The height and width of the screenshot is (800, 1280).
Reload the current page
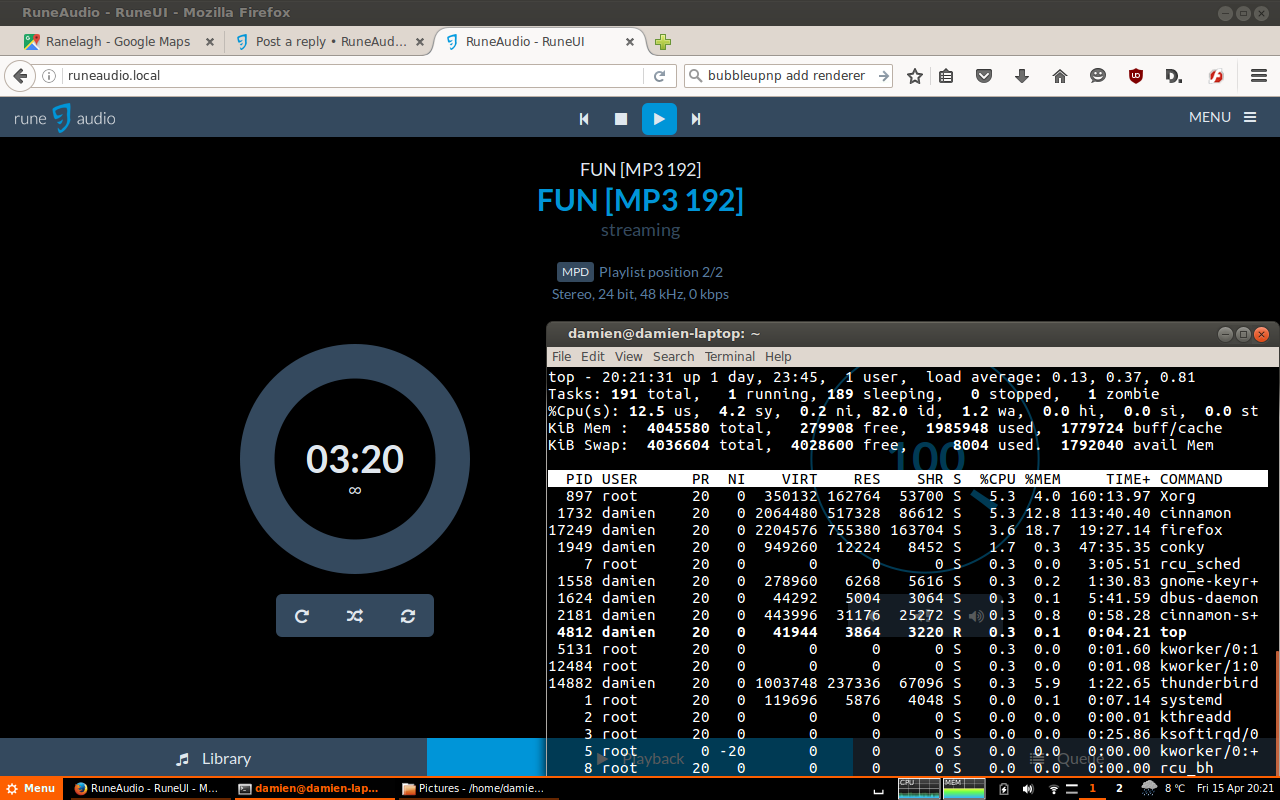[x=659, y=76]
